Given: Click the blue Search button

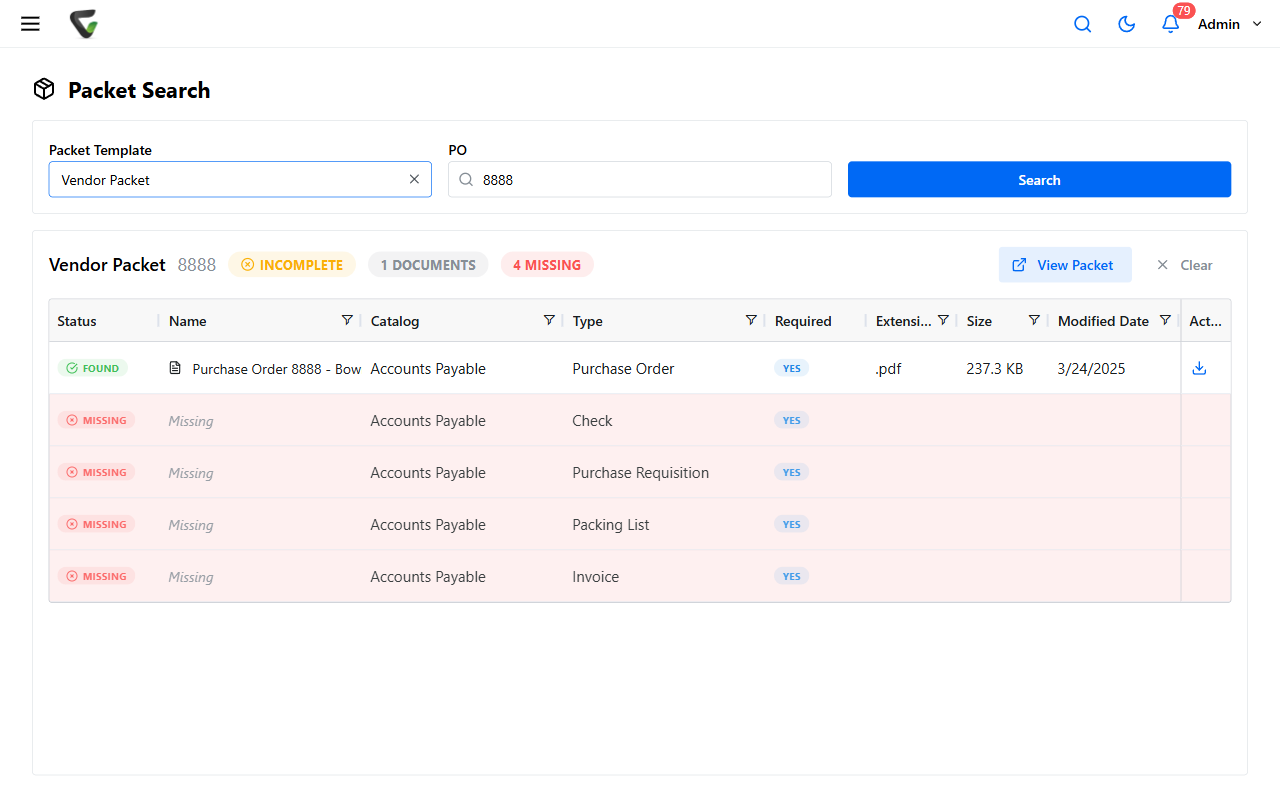Looking at the screenshot, I should (1039, 180).
